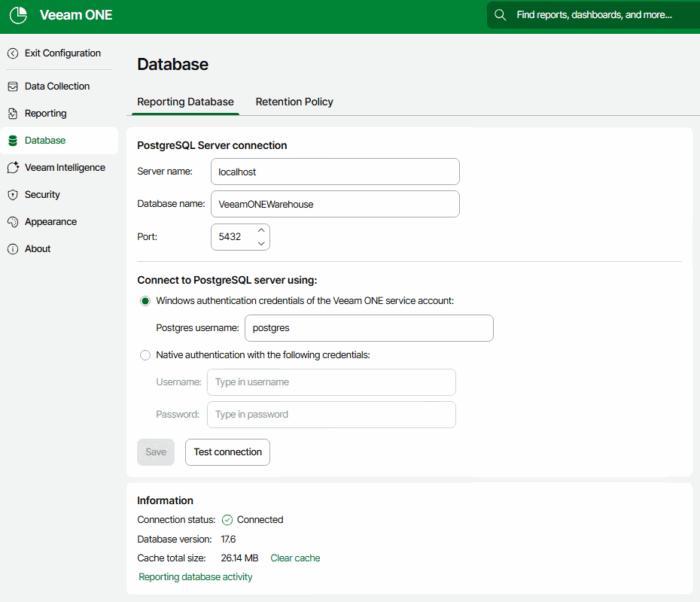
Task: Open the Data Collection section
Action: pos(58,86)
